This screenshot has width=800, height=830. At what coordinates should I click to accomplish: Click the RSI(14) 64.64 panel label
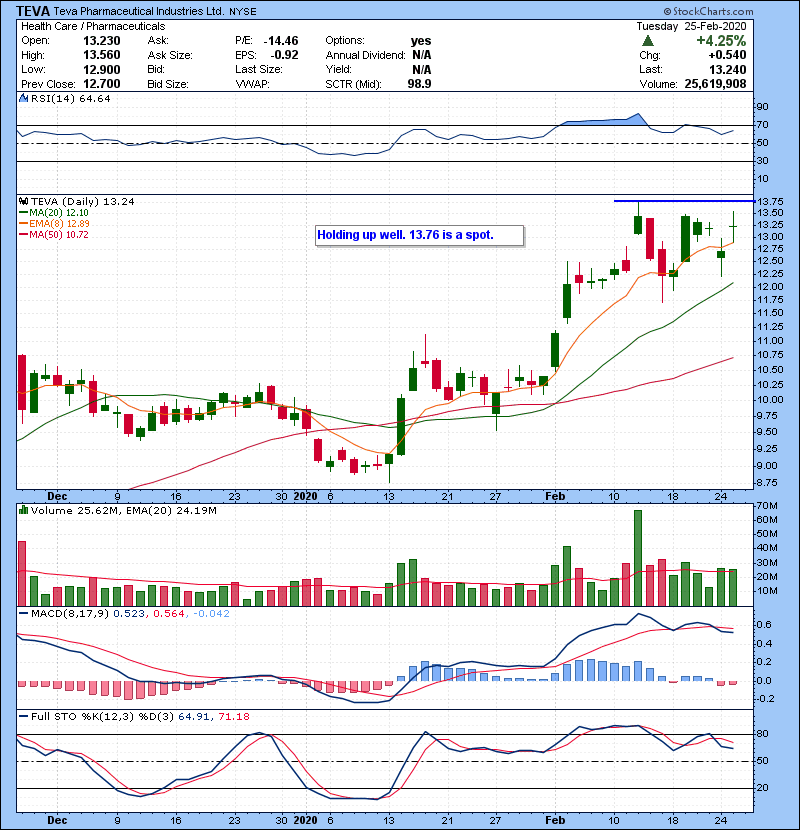pos(70,98)
